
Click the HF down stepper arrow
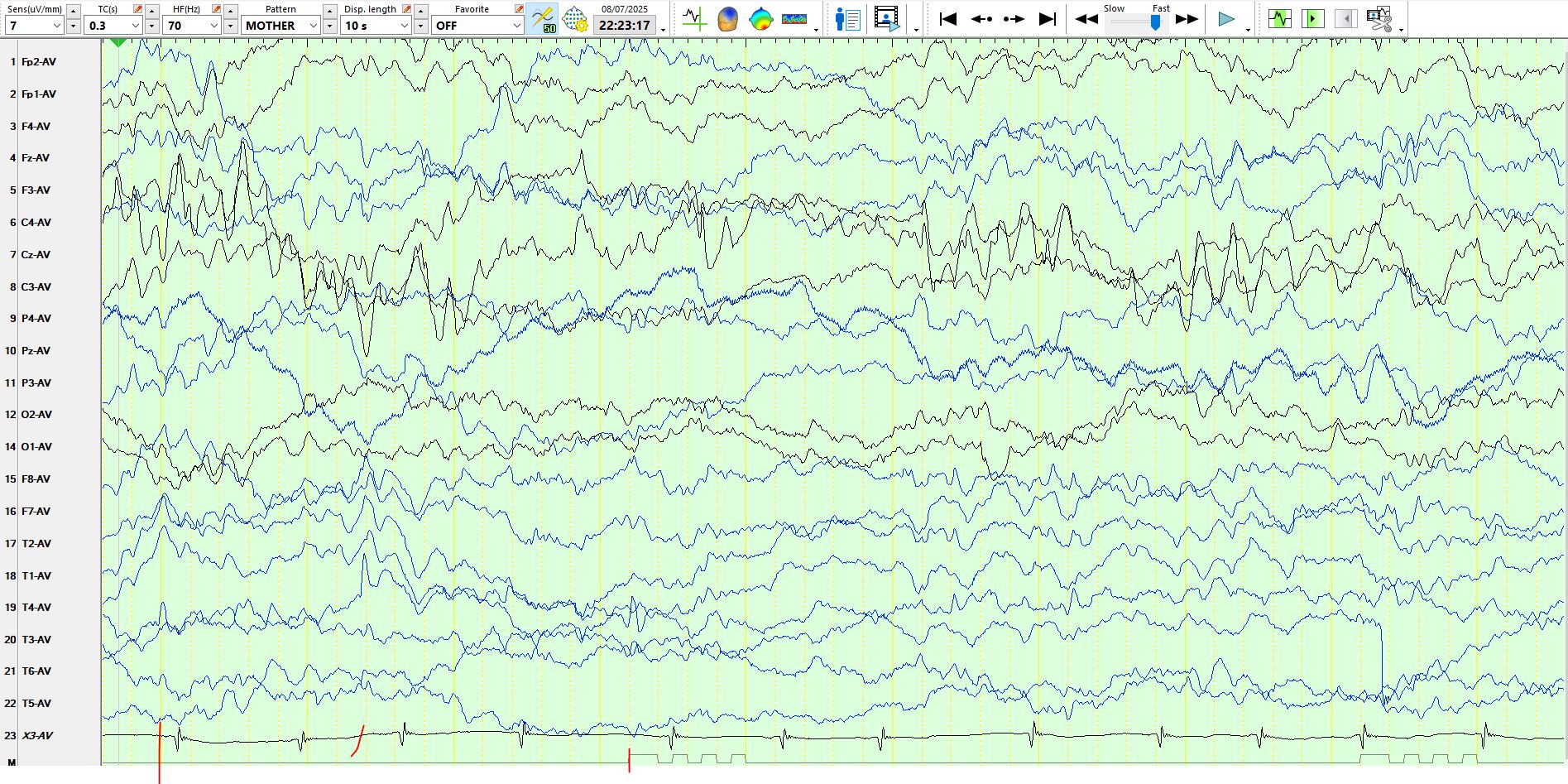pyautogui.click(x=230, y=26)
